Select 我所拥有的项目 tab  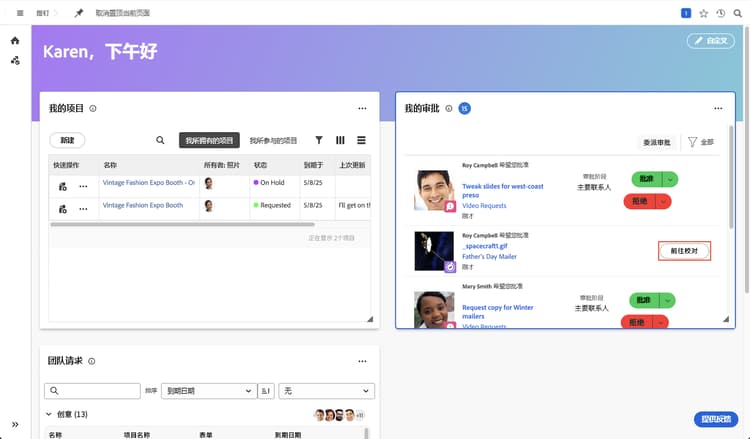point(209,140)
